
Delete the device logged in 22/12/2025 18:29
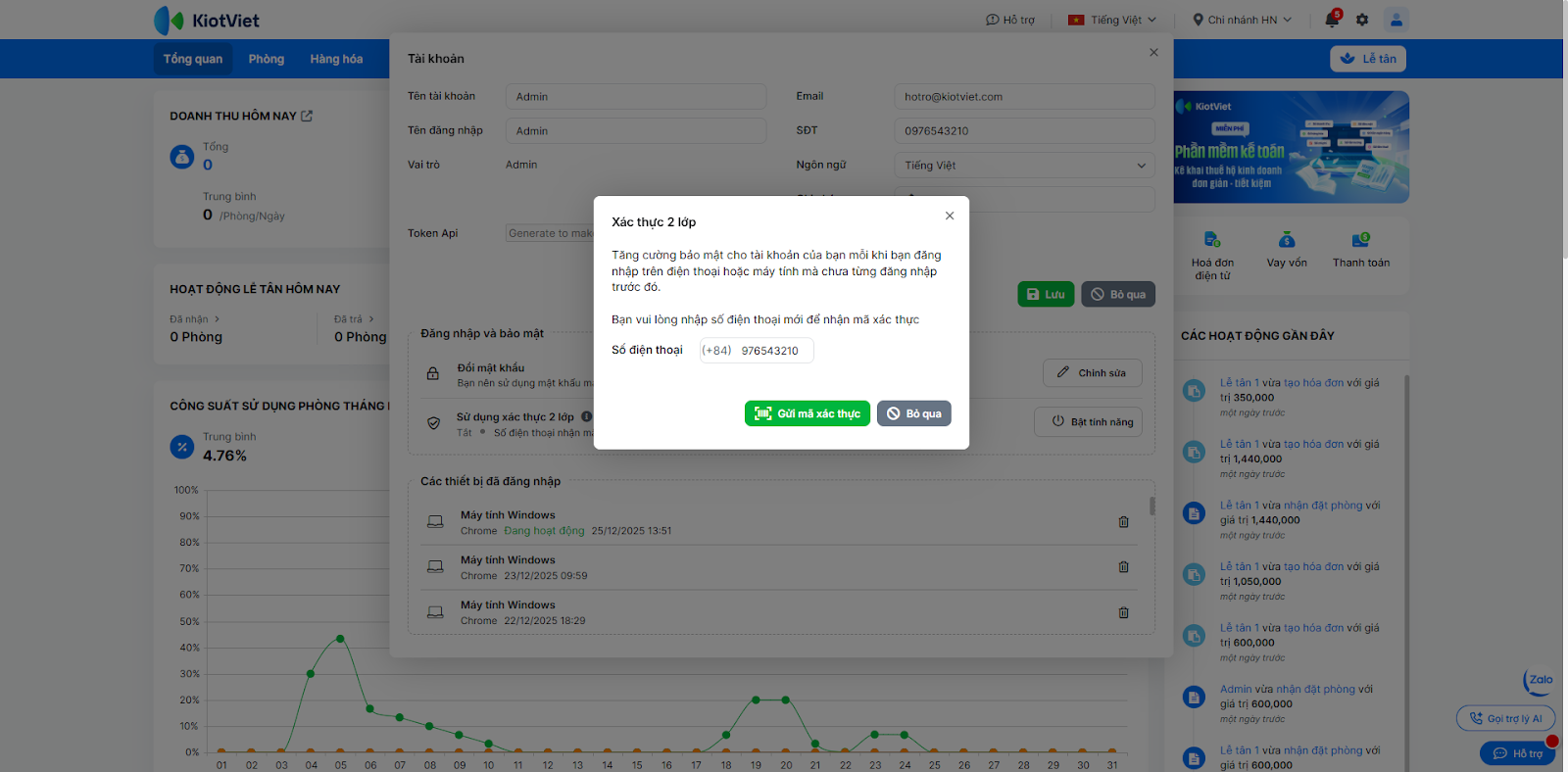point(1124,612)
